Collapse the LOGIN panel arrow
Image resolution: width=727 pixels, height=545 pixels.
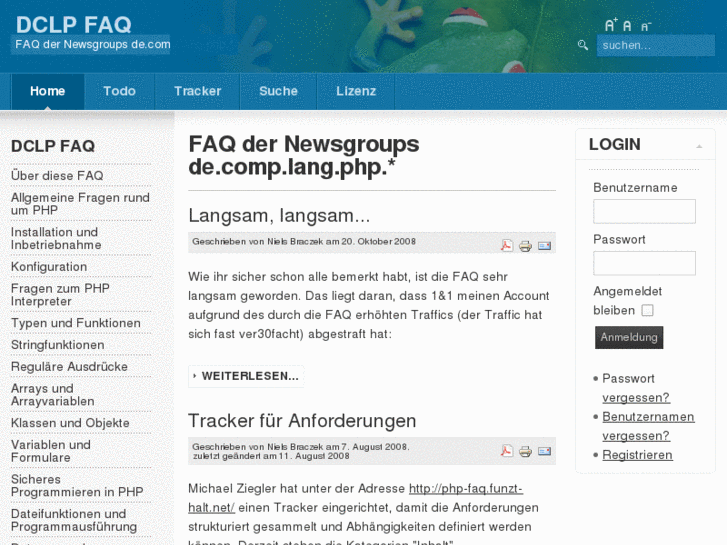699,146
